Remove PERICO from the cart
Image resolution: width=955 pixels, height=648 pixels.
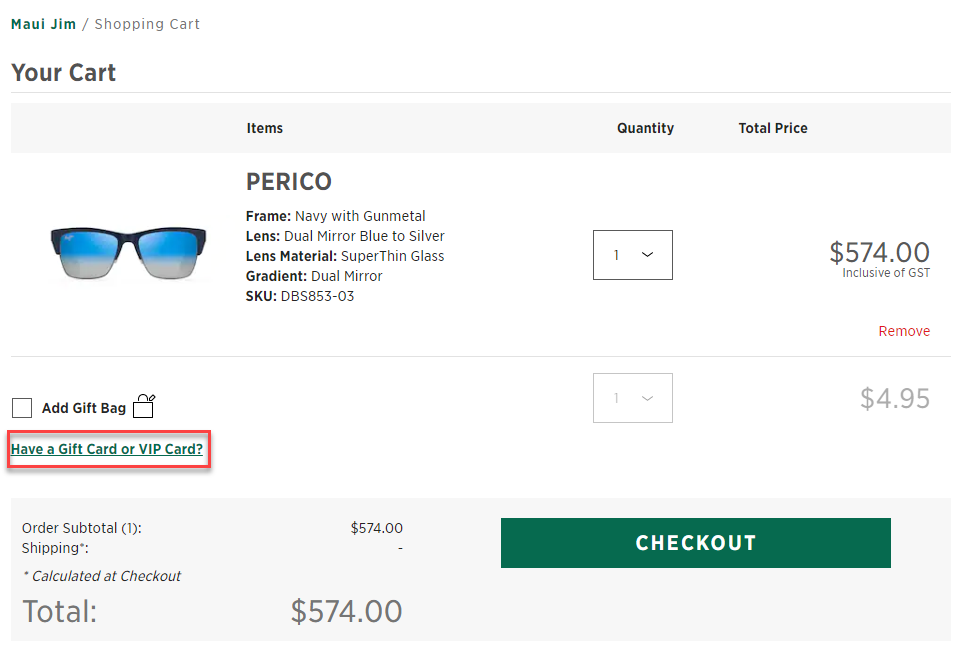click(904, 331)
